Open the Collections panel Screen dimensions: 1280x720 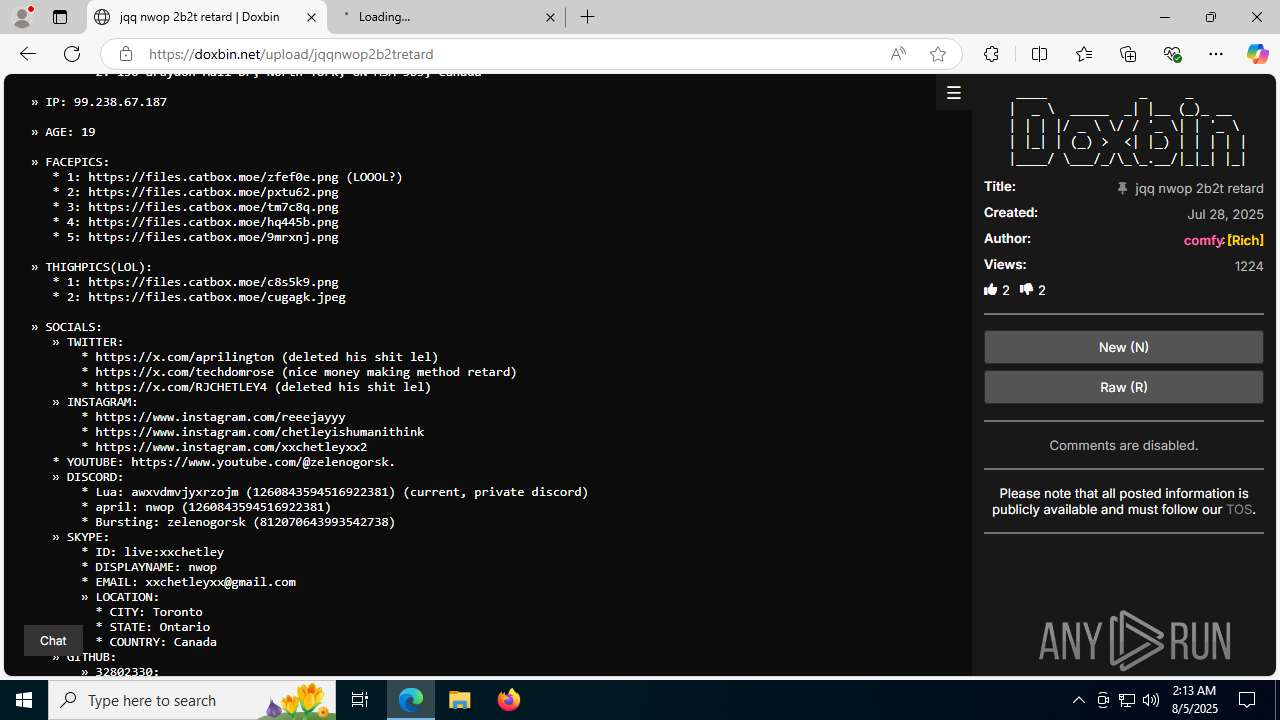tap(1128, 54)
